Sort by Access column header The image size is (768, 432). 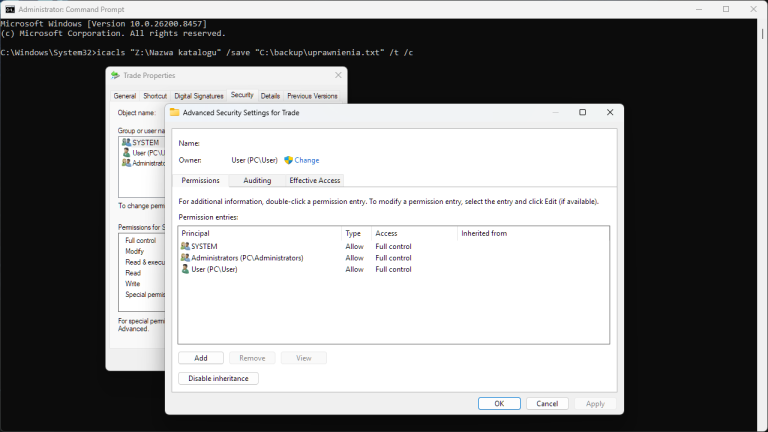tap(414, 234)
